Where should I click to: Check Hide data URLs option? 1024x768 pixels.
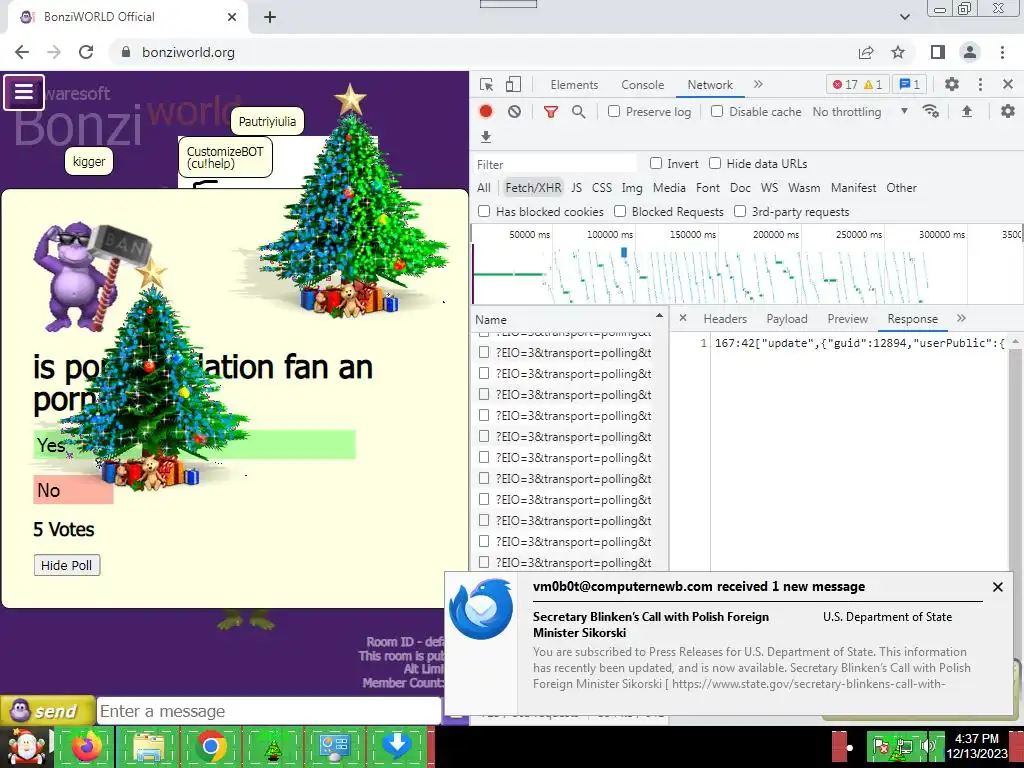pyautogui.click(x=715, y=163)
